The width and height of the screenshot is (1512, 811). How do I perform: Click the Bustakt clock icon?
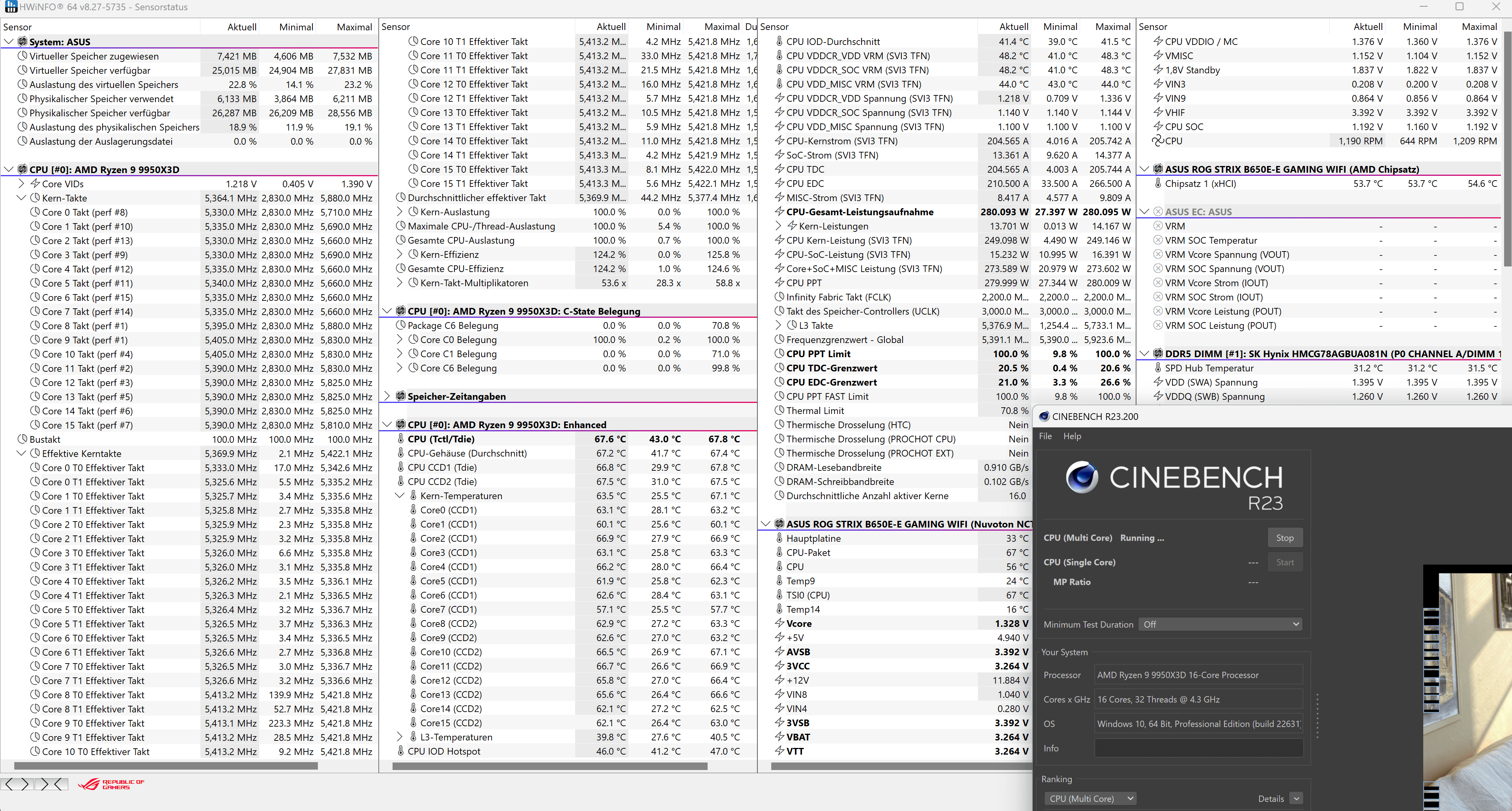pyautogui.click(x=22, y=439)
